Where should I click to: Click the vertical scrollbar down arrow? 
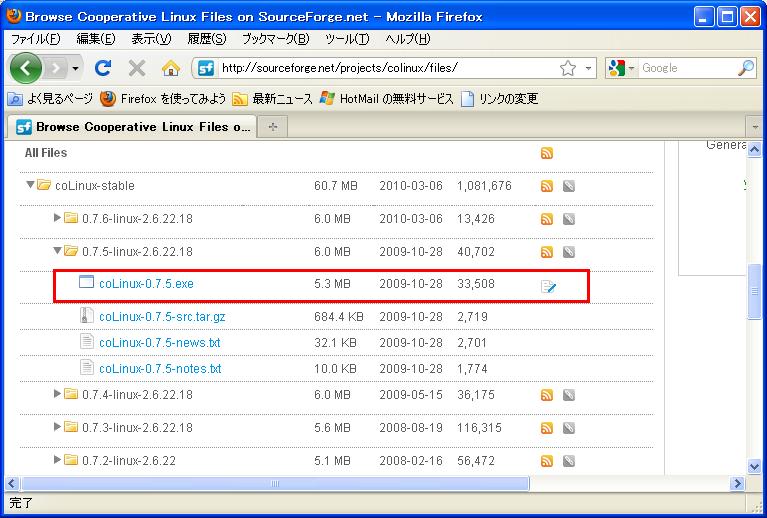[754, 466]
